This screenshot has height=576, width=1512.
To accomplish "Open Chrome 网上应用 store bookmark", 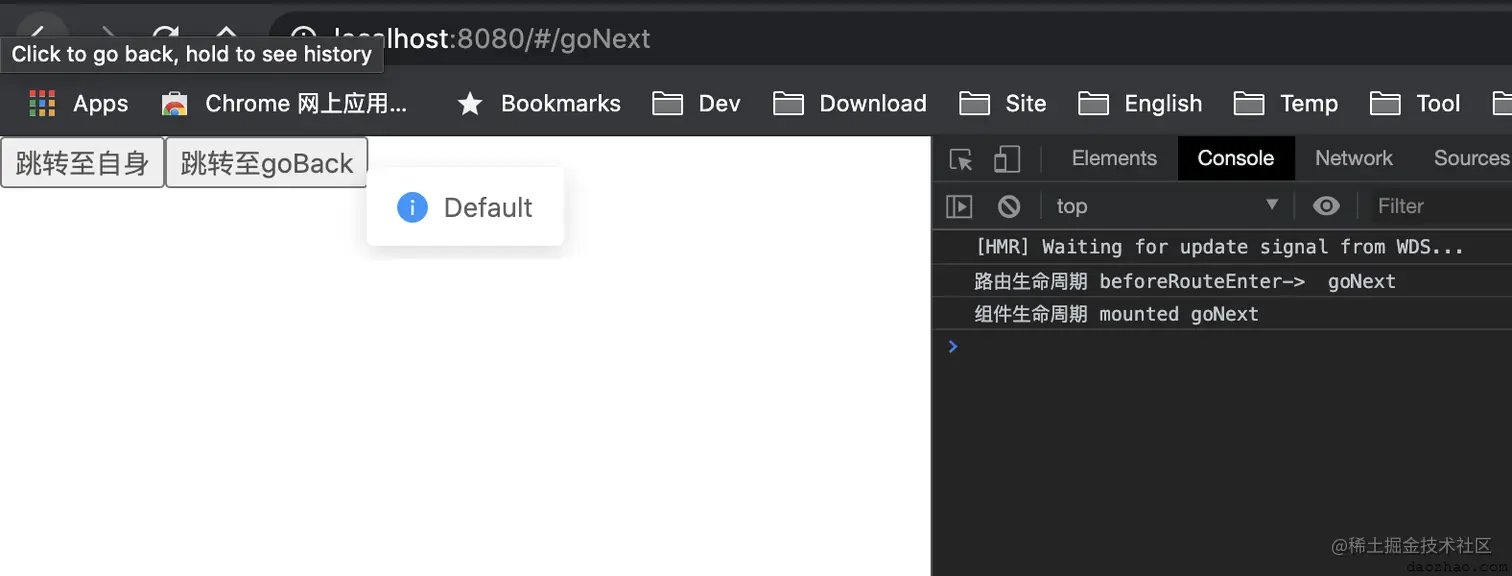I will 285,104.
